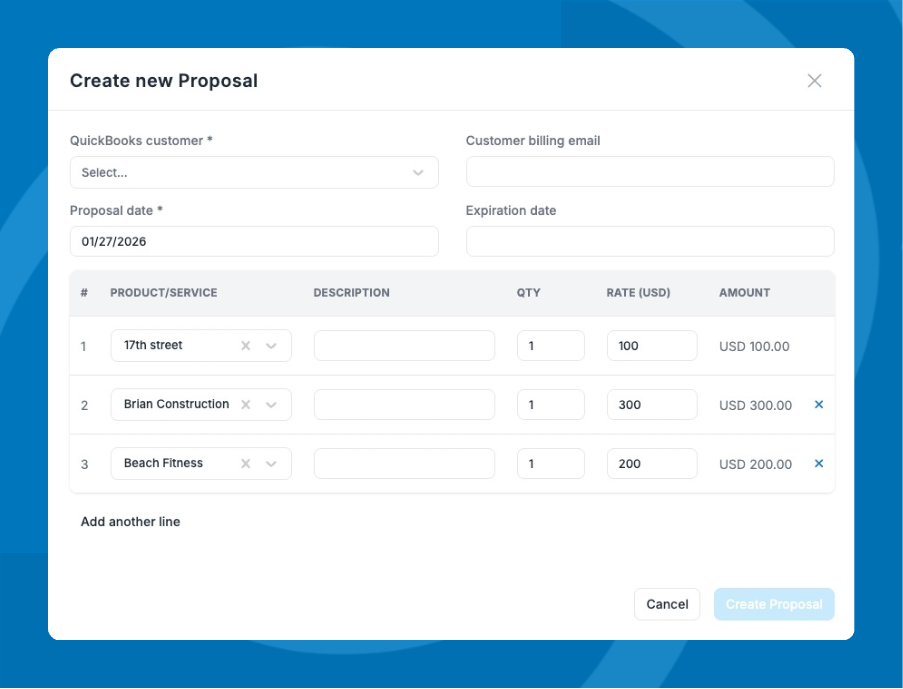Close the Create new Proposal dialog
Viewport: 903px width, 689px height.
click(814, 81)
